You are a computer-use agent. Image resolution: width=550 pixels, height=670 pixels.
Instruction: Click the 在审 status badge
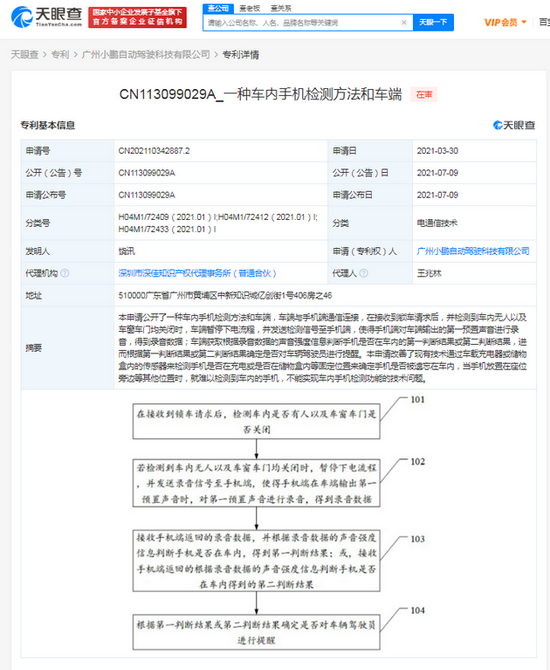coord(424,95)
